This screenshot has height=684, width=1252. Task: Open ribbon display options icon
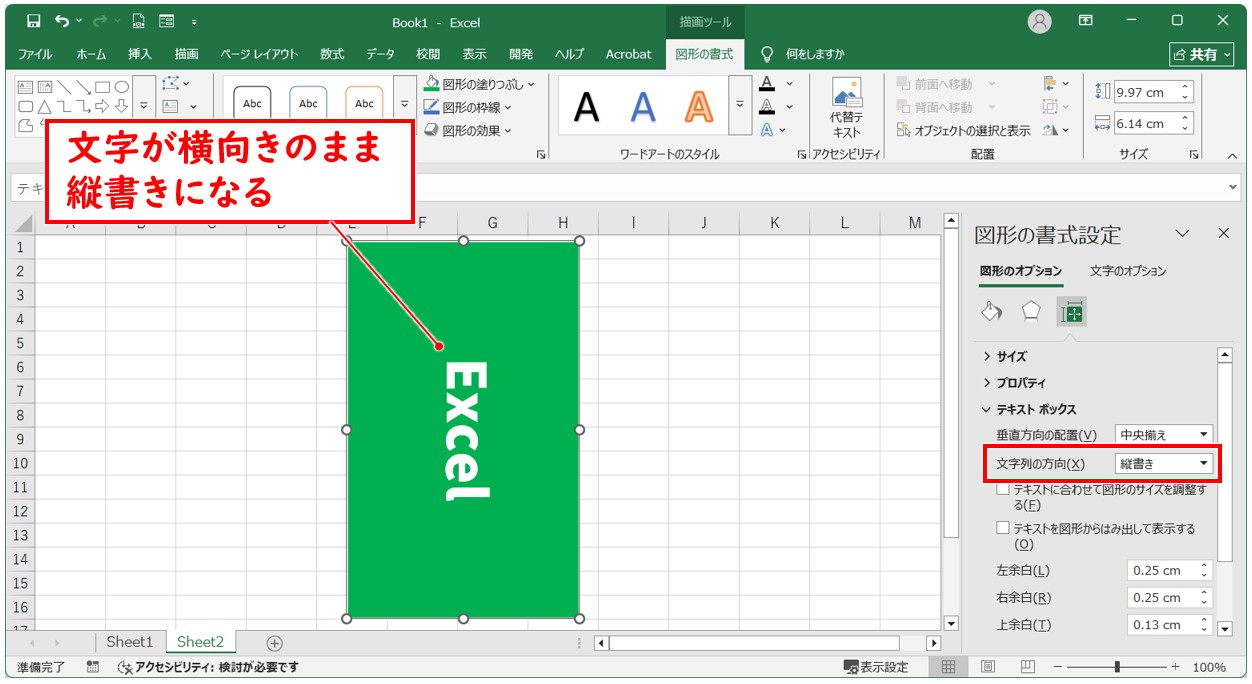pyautogui.click(x=1087, y=21)
